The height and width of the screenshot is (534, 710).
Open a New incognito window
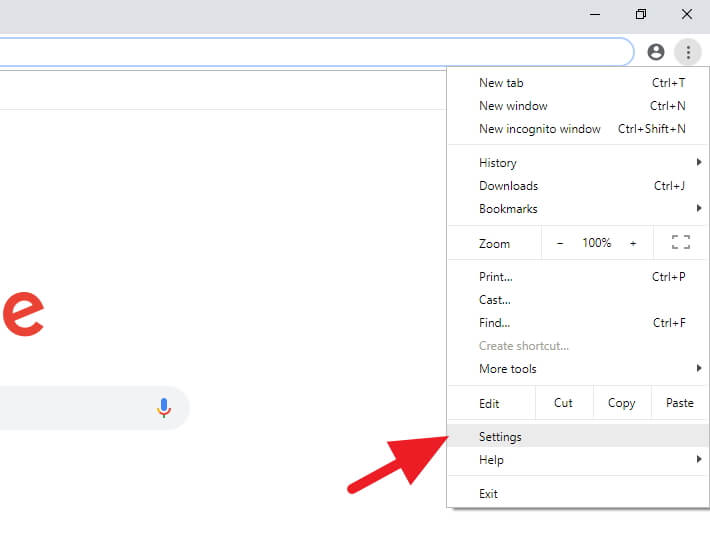(578, 129)
